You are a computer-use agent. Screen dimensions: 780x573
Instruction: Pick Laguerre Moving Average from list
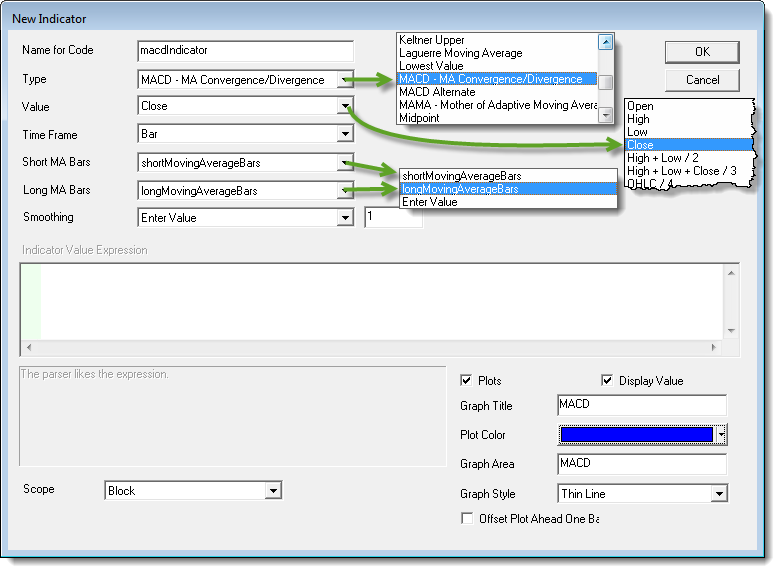point(460,53)
